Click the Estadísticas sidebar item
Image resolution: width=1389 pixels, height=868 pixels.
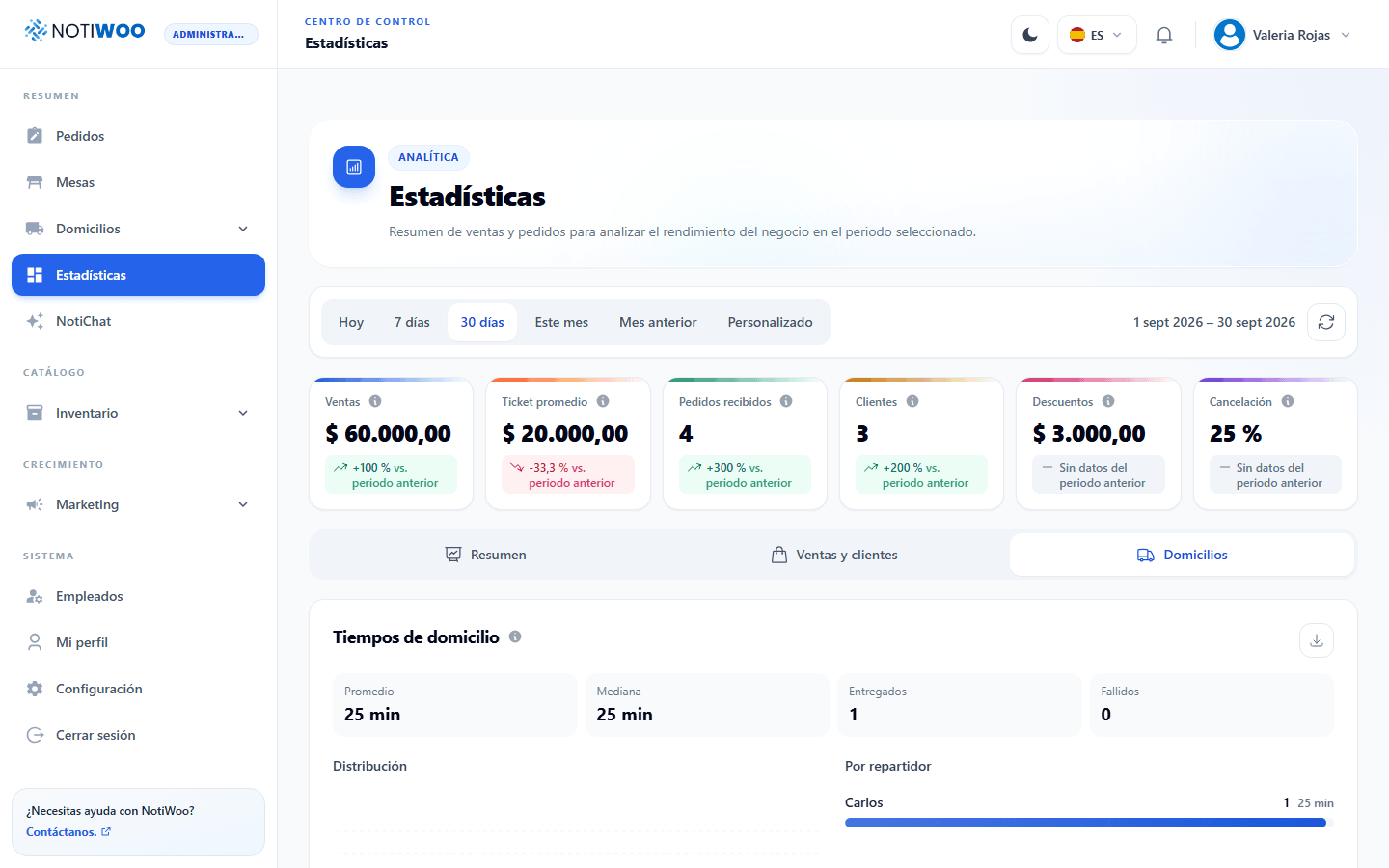[138, 275]
